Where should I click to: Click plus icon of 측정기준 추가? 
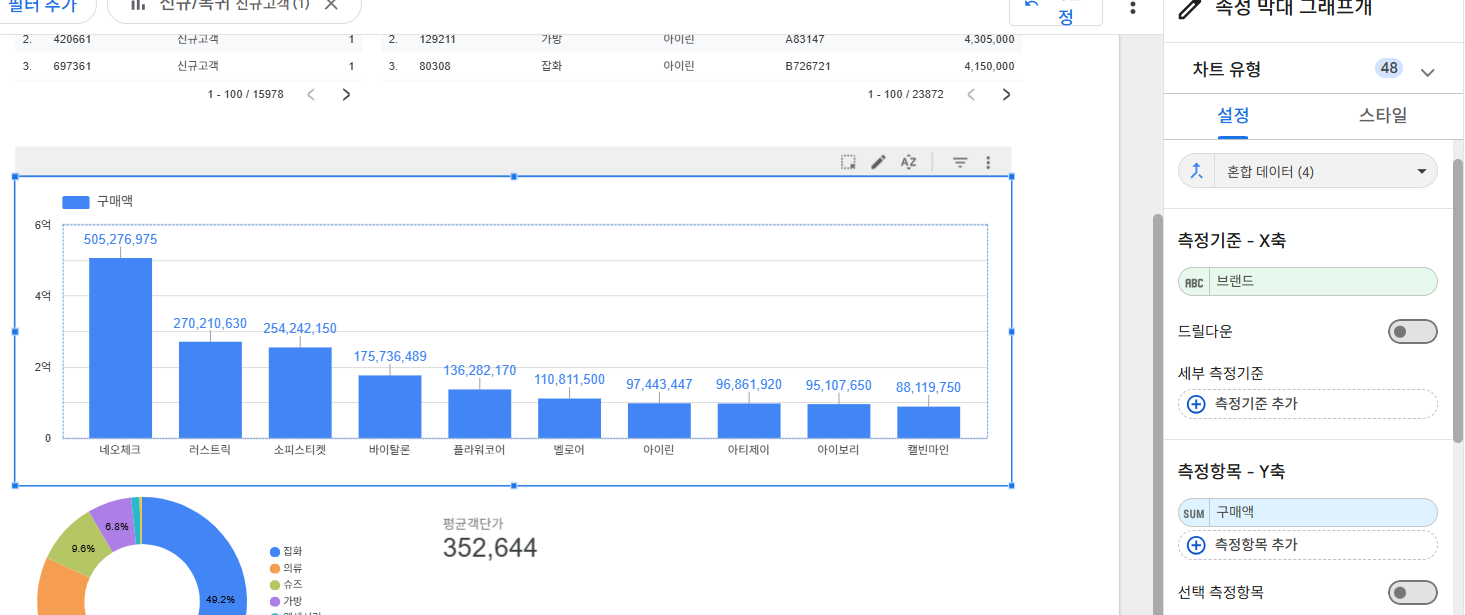click(x=1196, y=404)
